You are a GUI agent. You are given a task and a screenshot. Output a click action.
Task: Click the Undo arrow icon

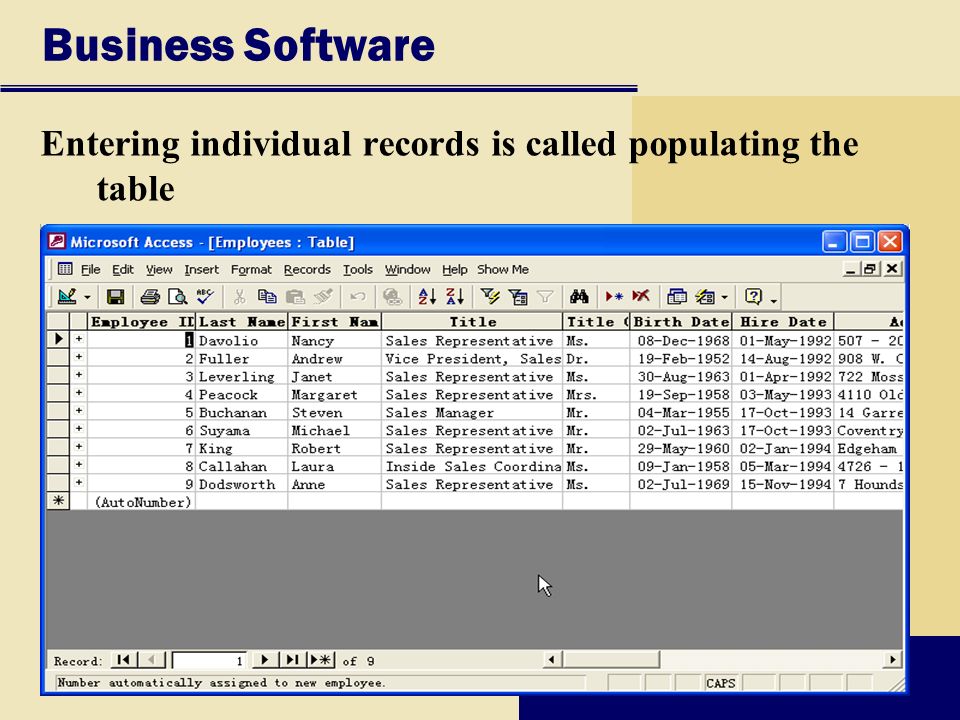coord(358,297)
